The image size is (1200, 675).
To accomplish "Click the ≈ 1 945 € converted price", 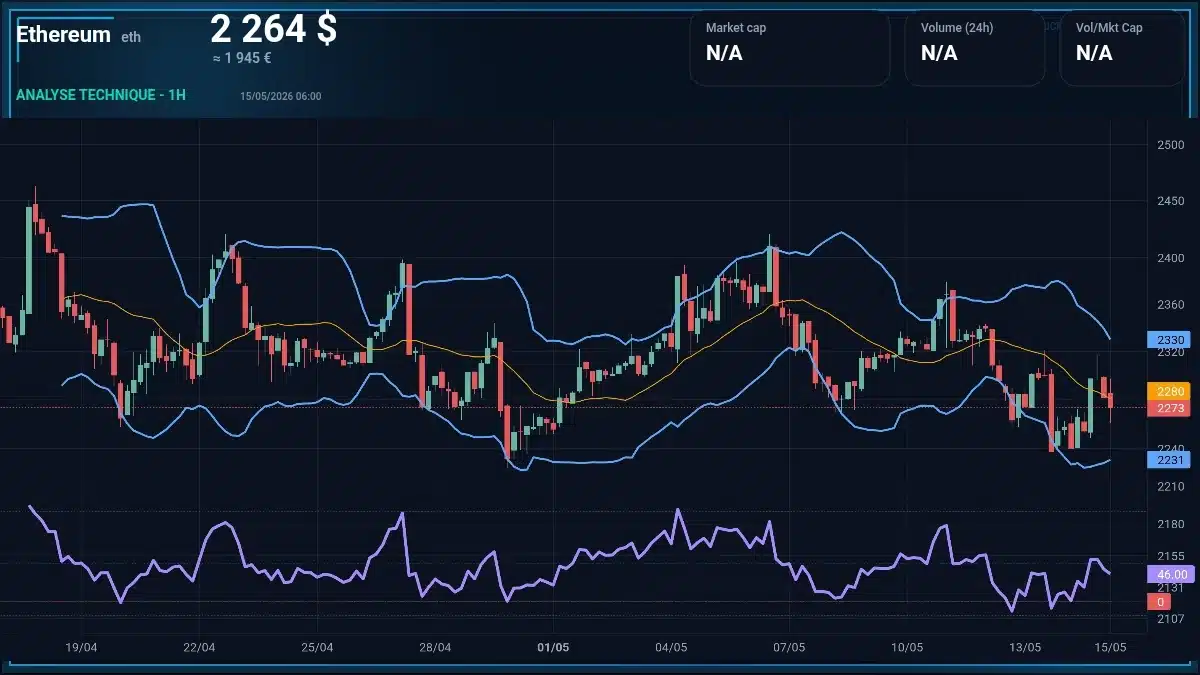I will (x=242, y=58).
